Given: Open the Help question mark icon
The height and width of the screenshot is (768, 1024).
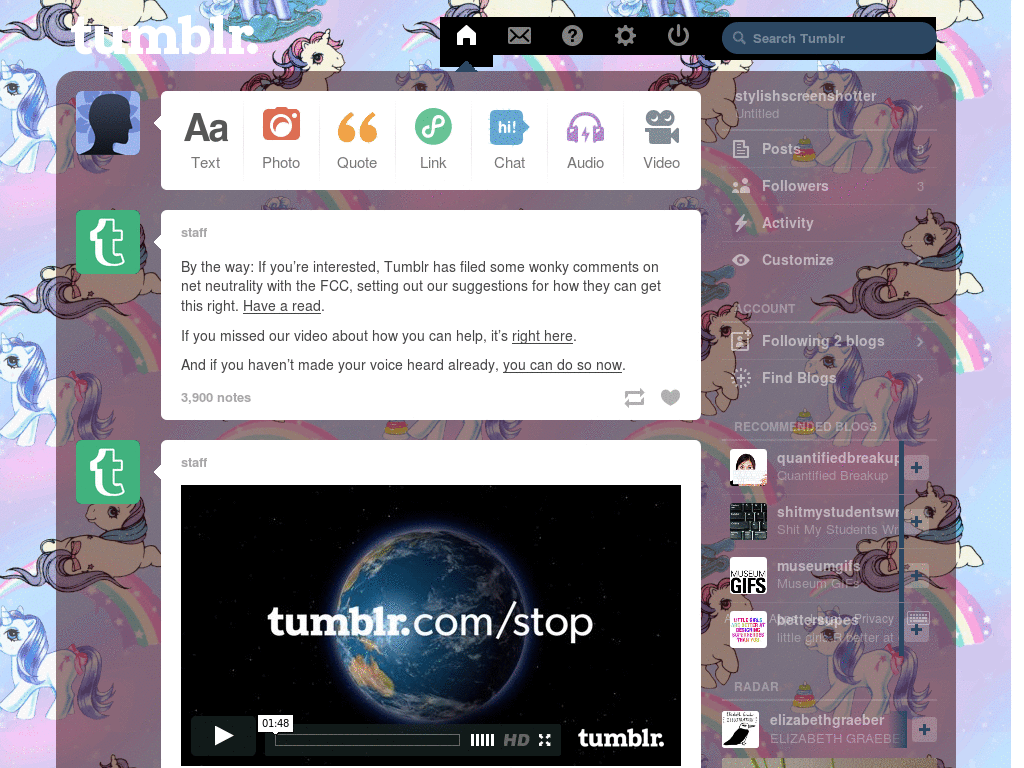Looking at the screenshot, I should [572, 35].
